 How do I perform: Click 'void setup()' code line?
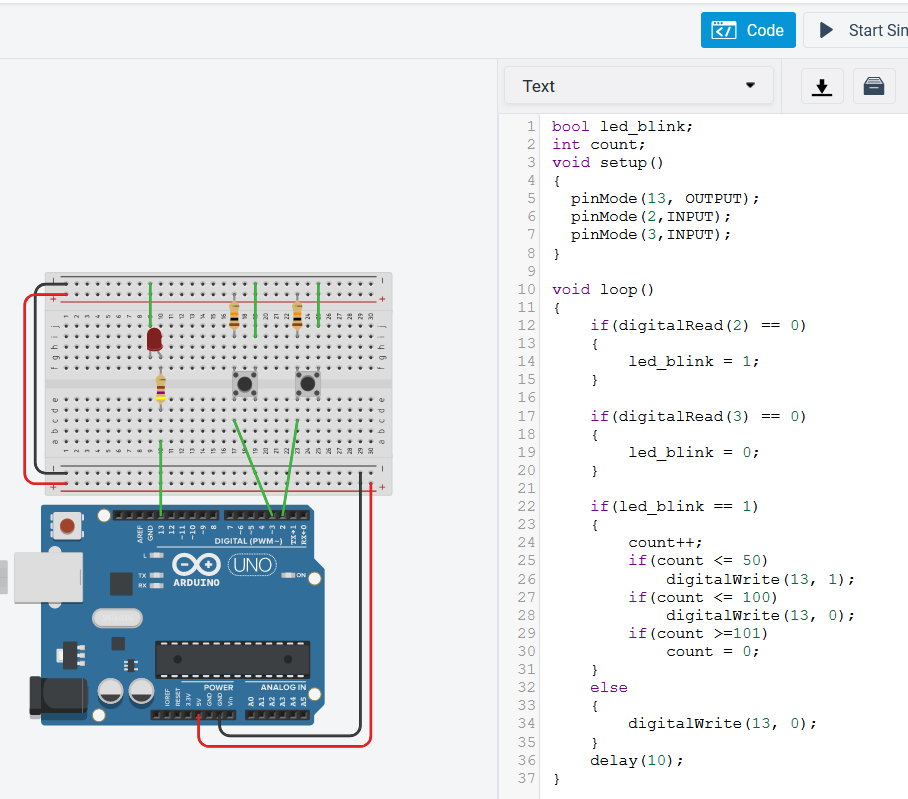click(x=607, y=163)
